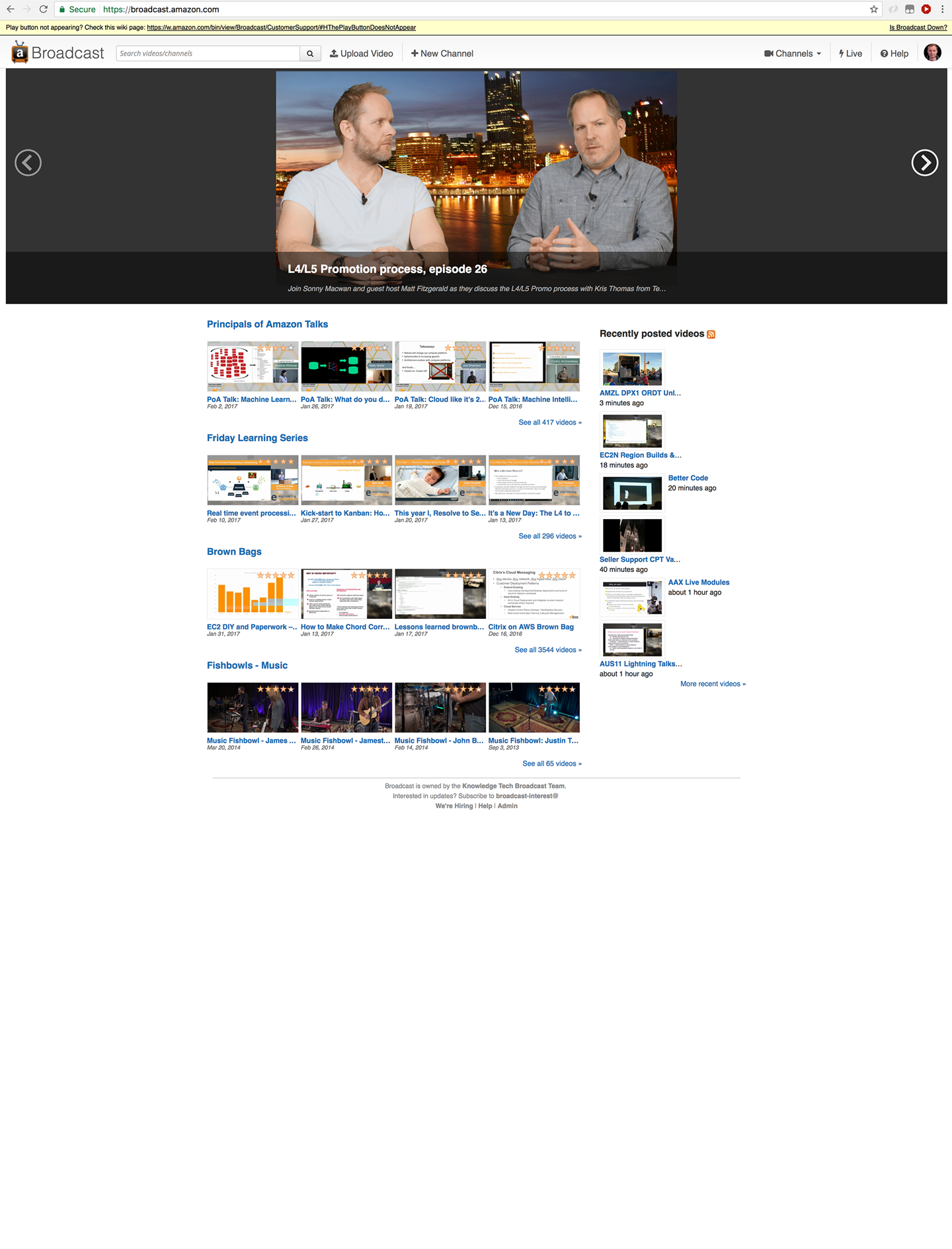
Task: Click 'We're Hiring' footer link
Action: coord(454,806)
